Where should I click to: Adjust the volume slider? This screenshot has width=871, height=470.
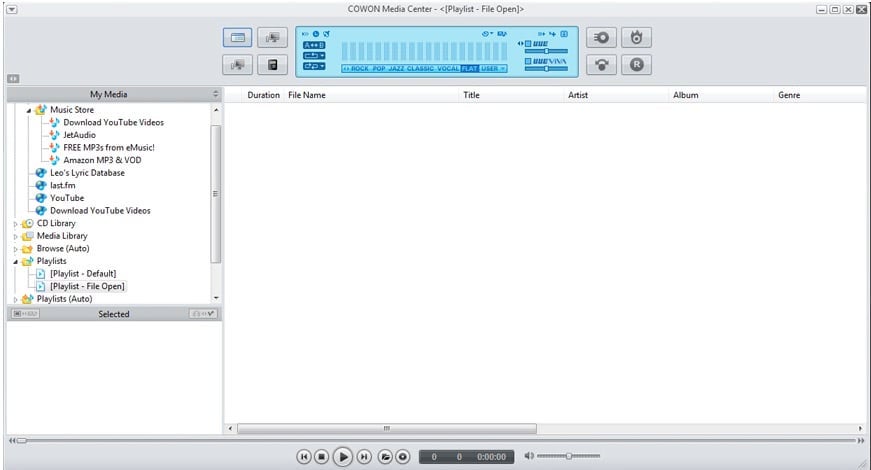coord(568,456)
